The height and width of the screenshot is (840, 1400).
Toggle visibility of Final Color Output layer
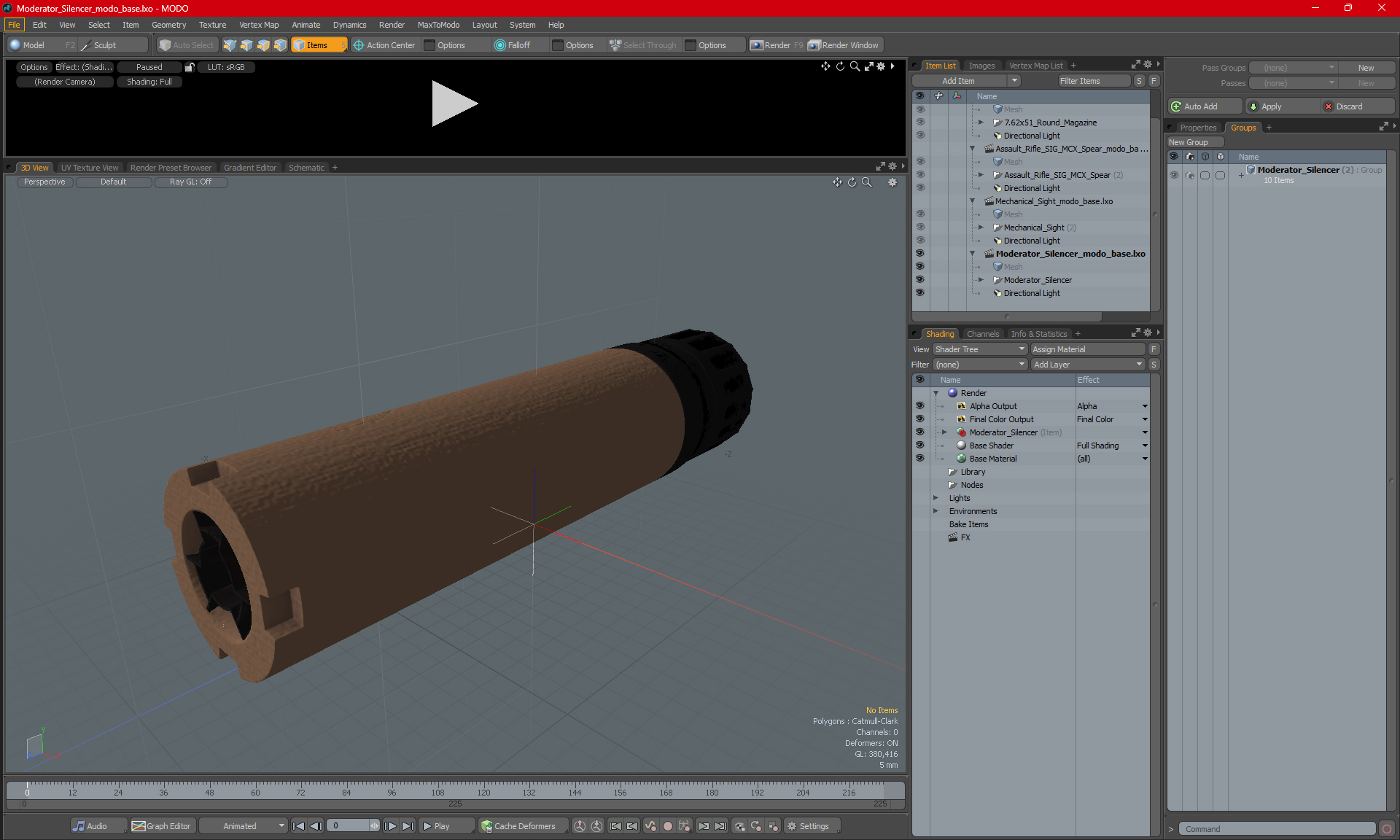pyautogui.click(x=920, y=419)
